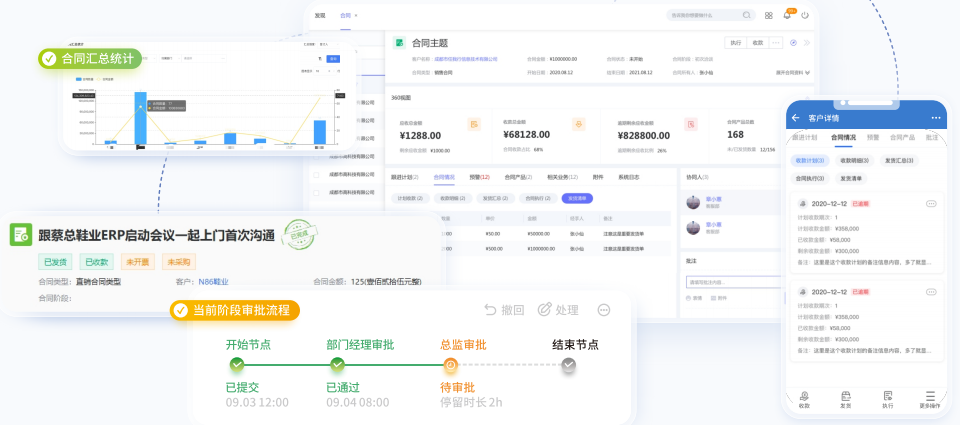Open the ellipsis menu on first 2020-12-12 card
Screen dimensions: 960x425
click(931, 204)
